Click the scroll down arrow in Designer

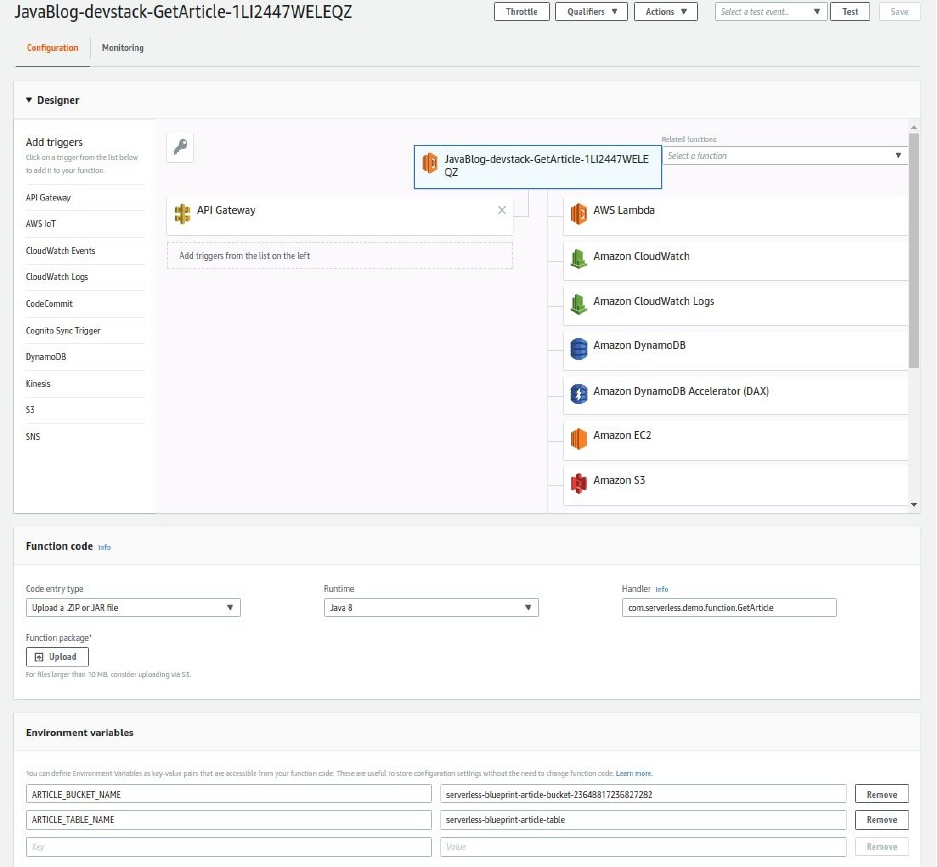click(914, 505)
